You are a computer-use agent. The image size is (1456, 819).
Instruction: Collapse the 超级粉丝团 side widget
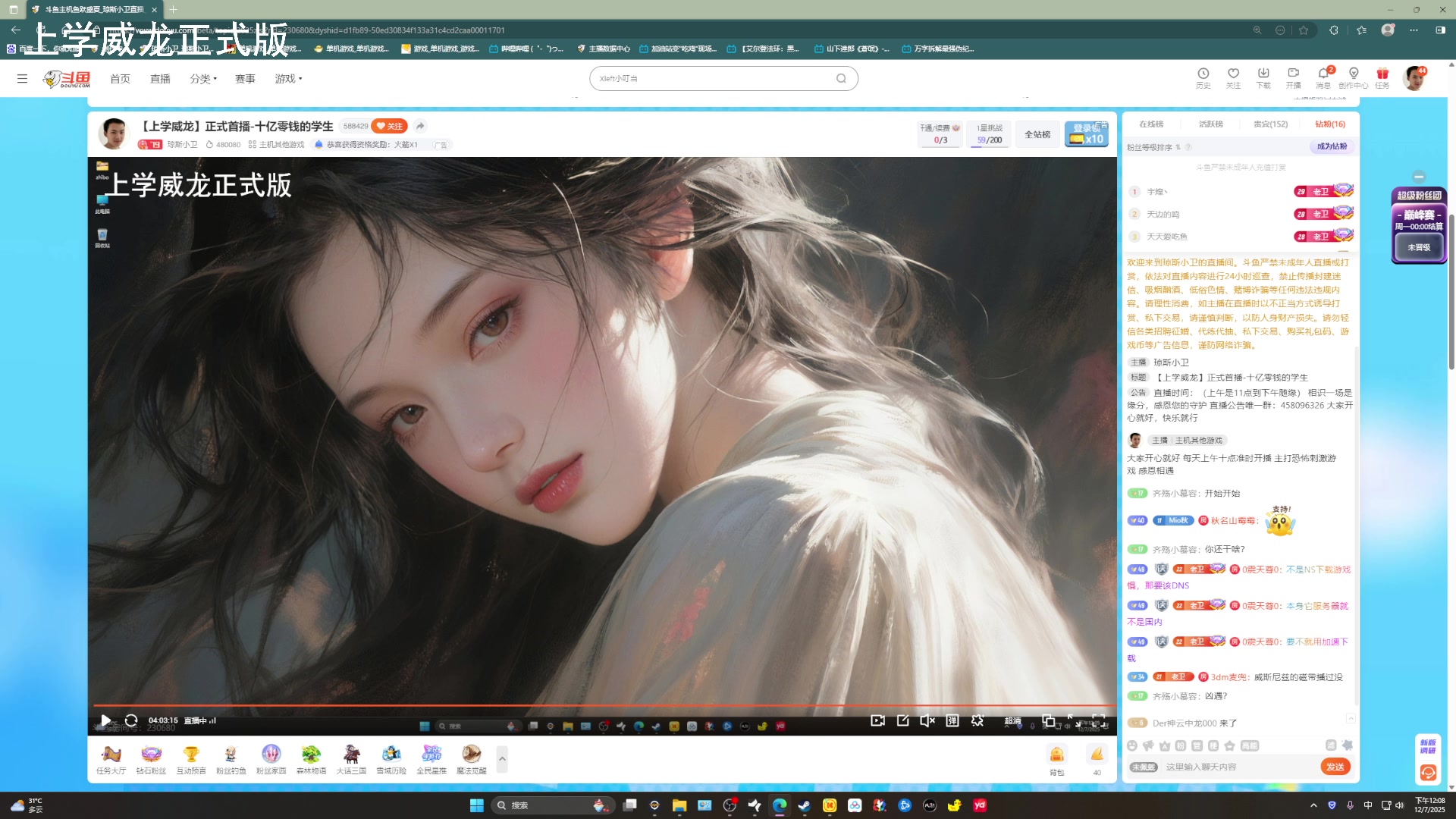pyautogui.click(x=1419, y=177)
